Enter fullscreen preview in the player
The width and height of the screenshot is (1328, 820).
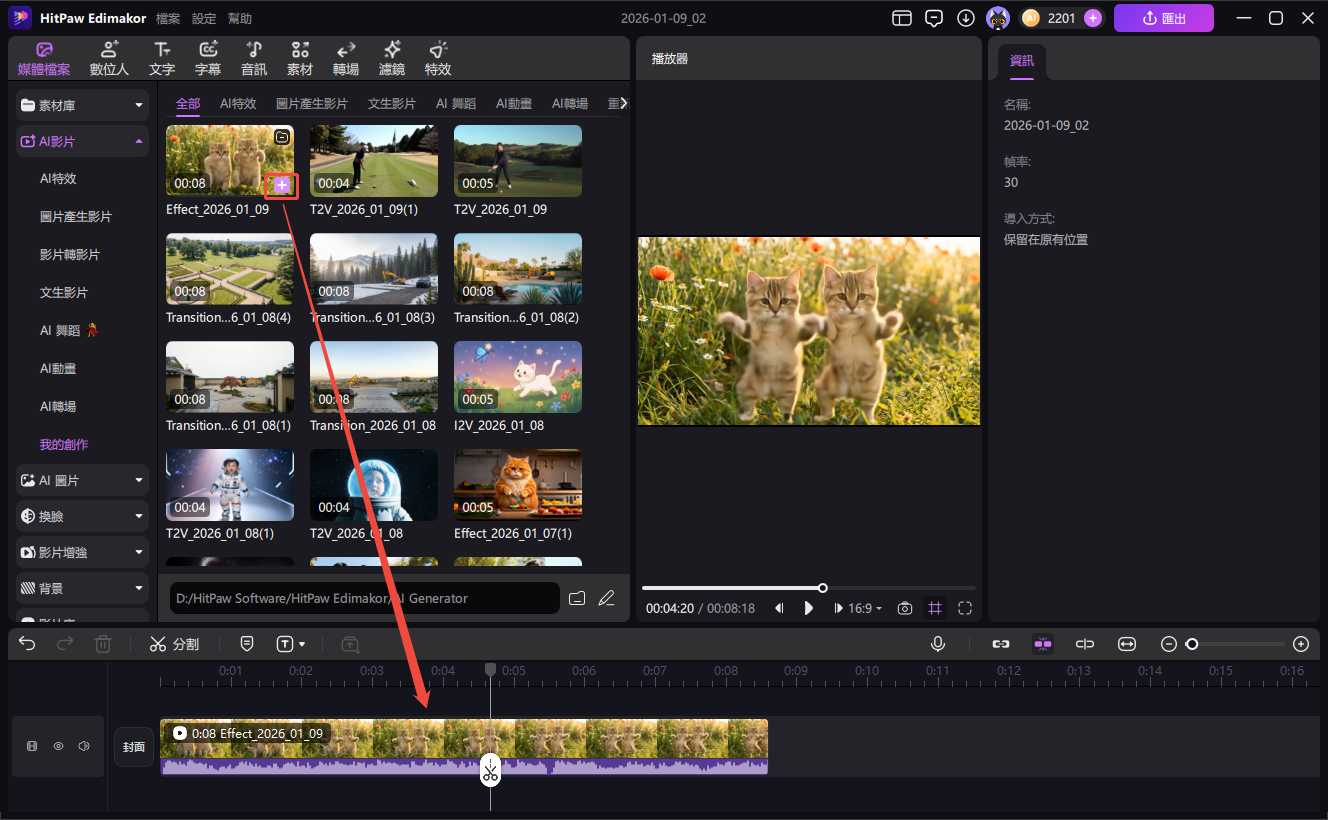(965, 608)
